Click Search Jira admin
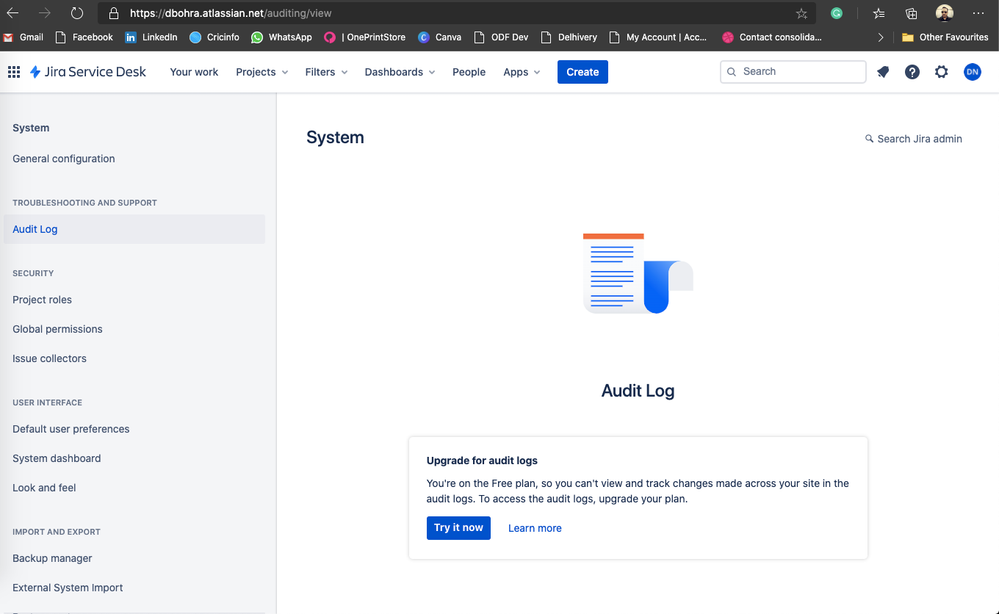Screen dimensions: 999x614 [x=913, y=139]
